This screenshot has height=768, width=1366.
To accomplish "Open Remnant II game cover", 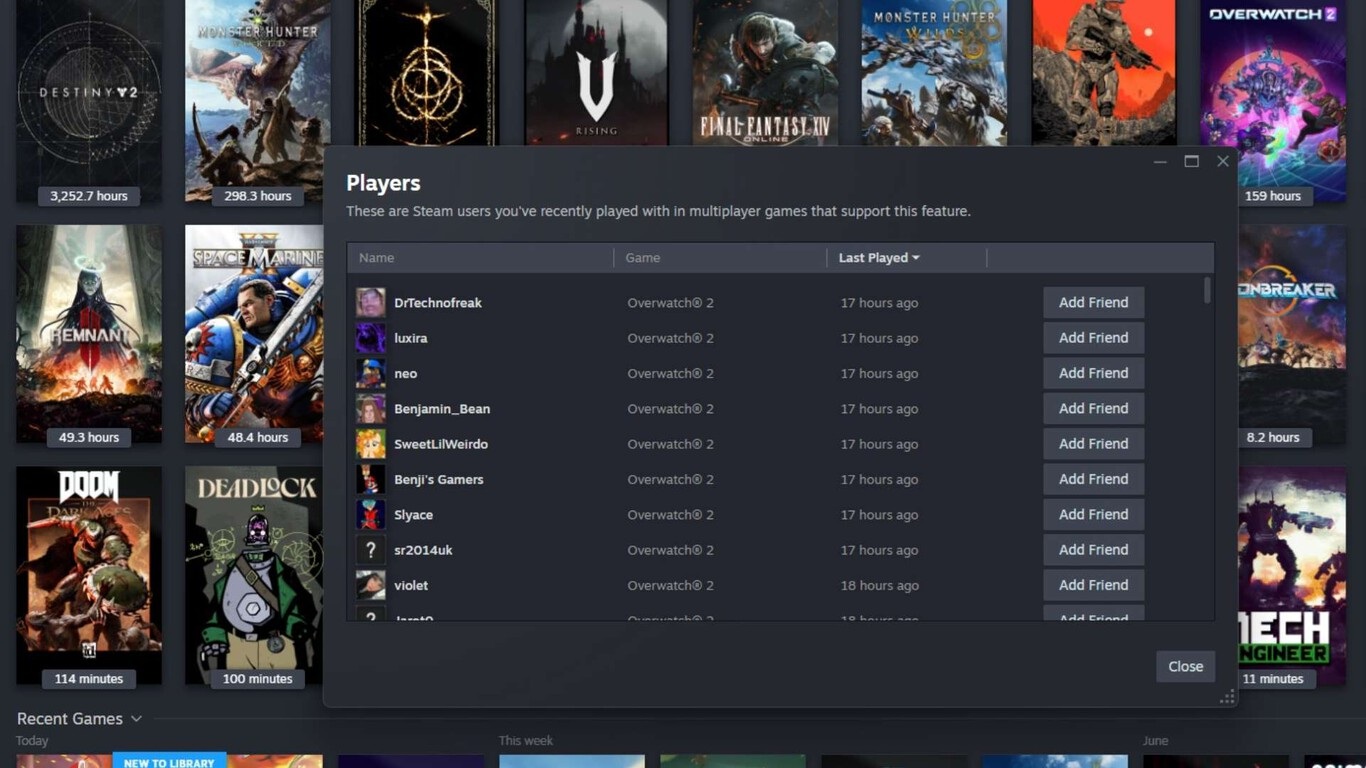I will click(x=89, y=334).
